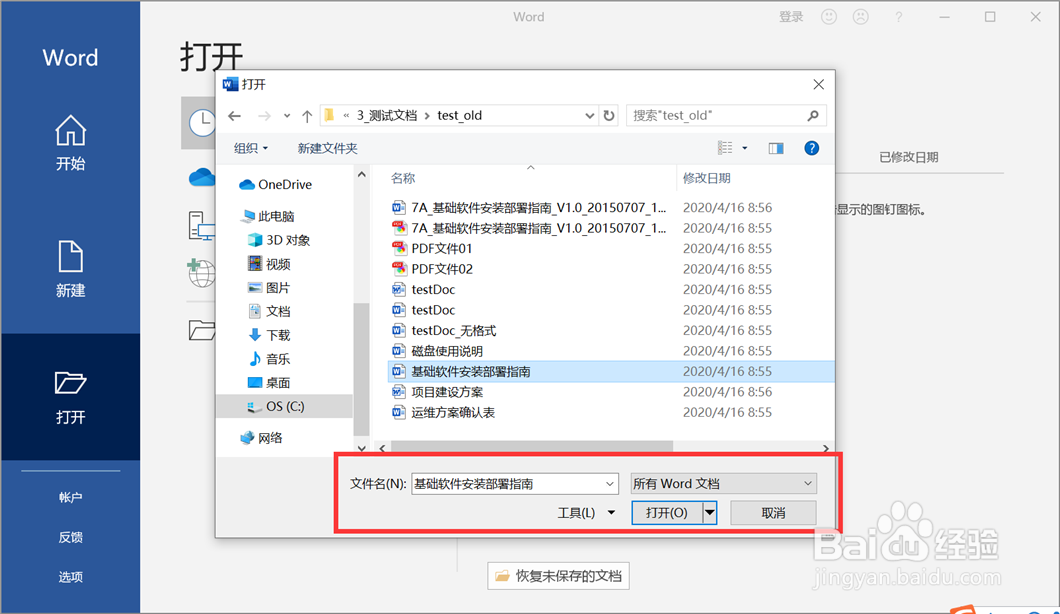Click the recent clock icon in Word window
Viewport: 1060px width, 614px height.
click(x=201, y=123)
